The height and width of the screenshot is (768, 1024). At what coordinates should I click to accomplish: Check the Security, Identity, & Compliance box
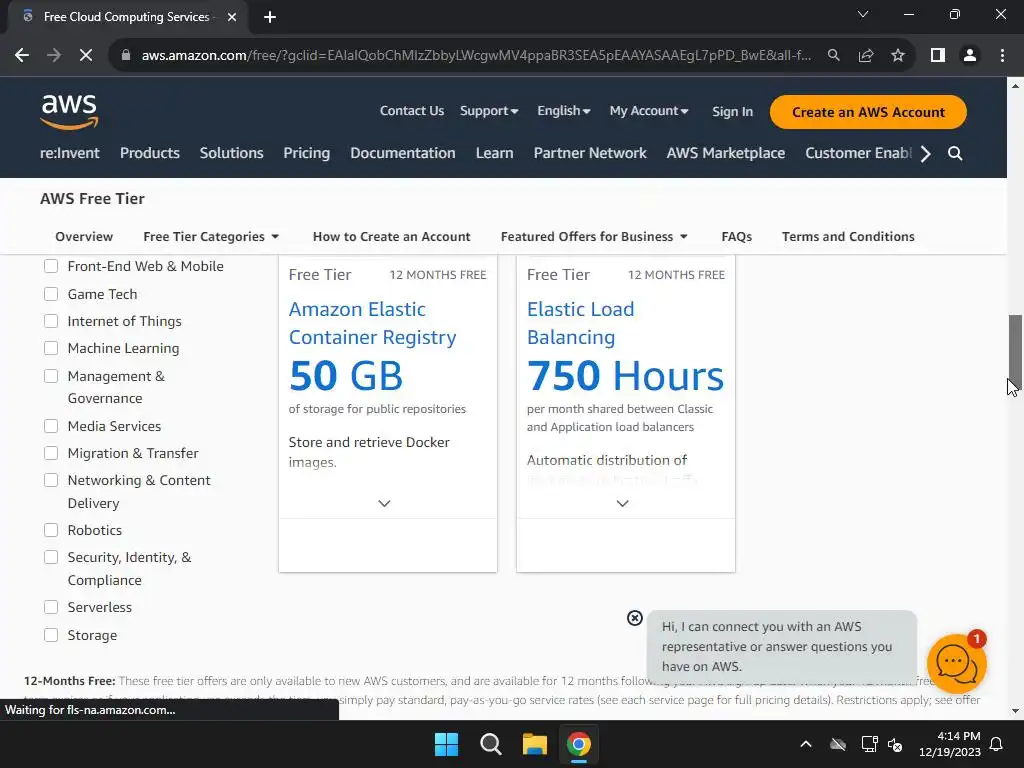coord(51,558)
